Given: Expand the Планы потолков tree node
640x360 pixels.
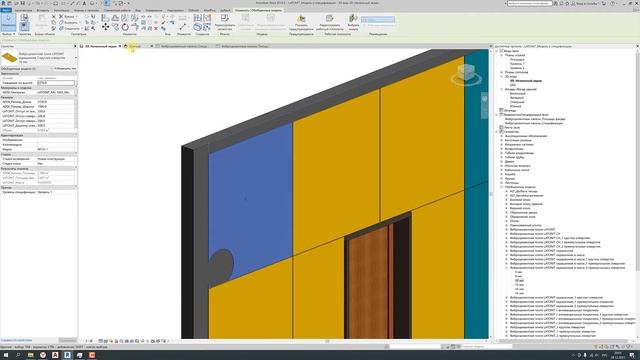Looking at the screenshot, I should point(502,72).
